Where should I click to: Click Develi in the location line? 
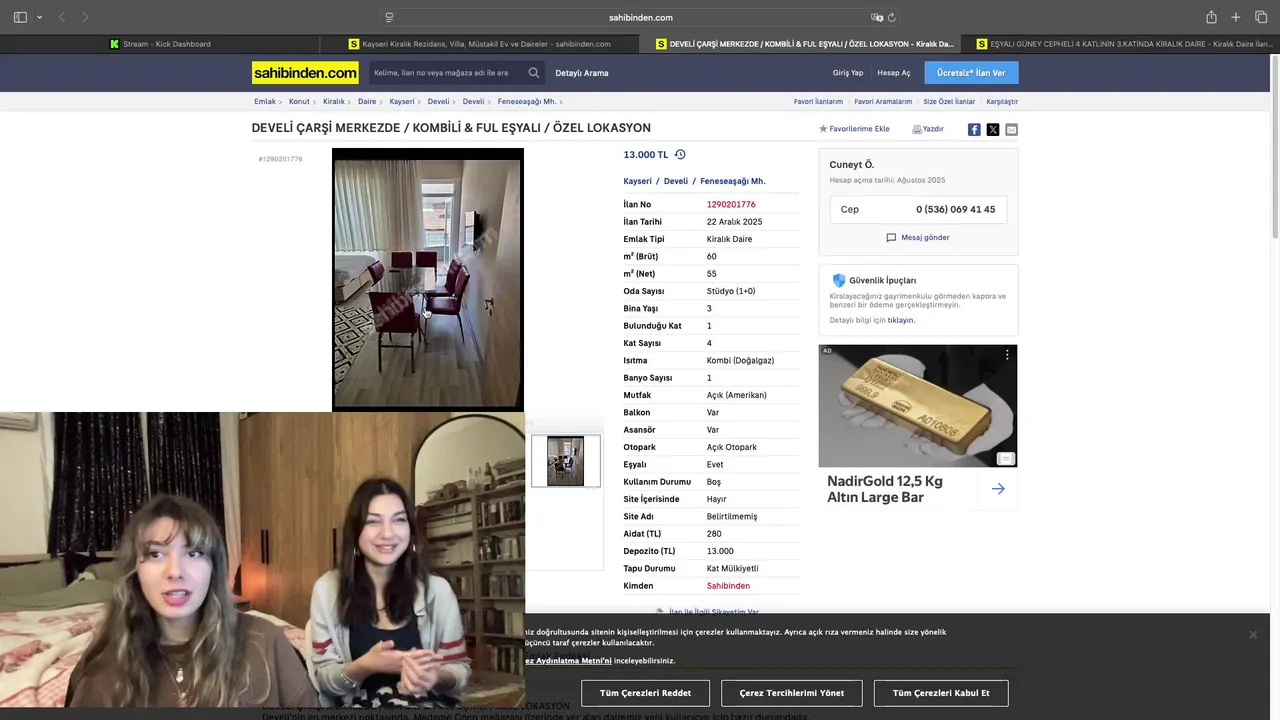click(x=676, y=181)
